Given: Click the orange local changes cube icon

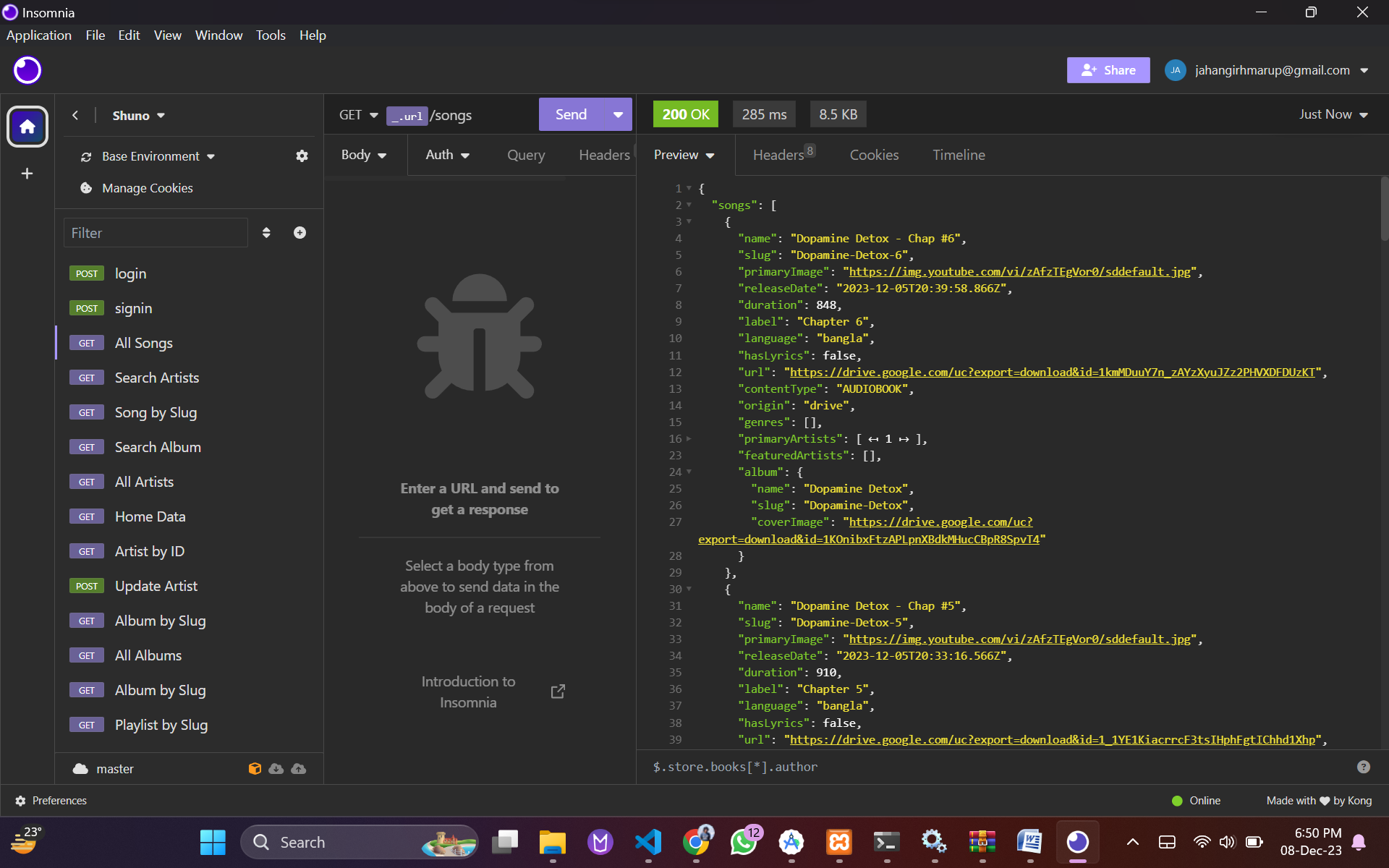Looking at the screenshot, I should (x=255, y=769).
